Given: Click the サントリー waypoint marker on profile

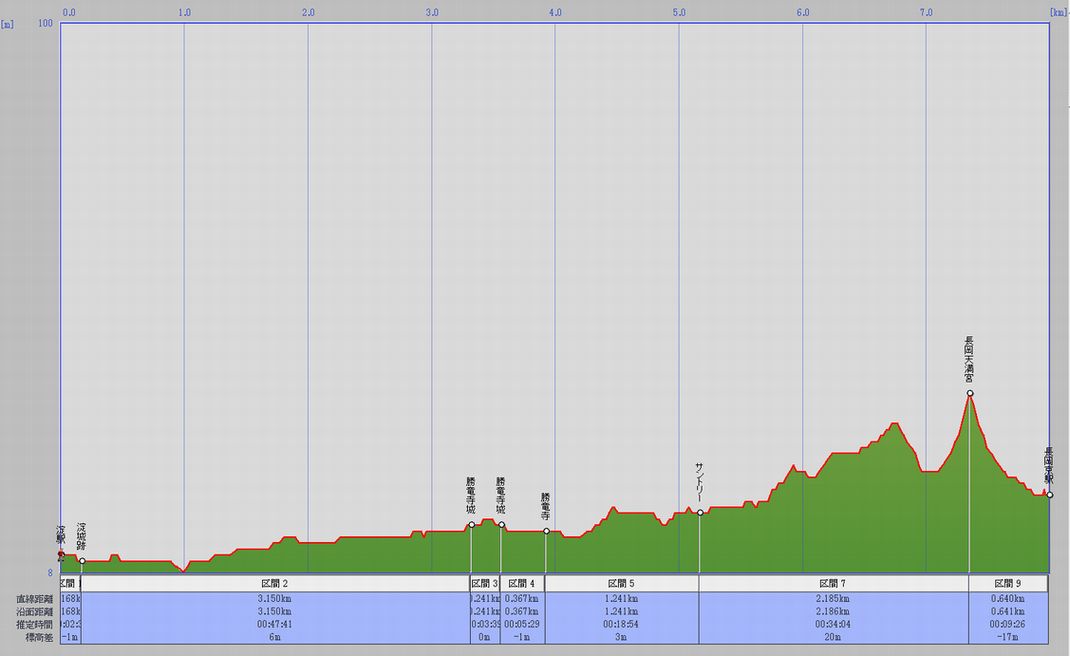Looking at the screenshot, I should pyautogui.click(x=700, y=513).
